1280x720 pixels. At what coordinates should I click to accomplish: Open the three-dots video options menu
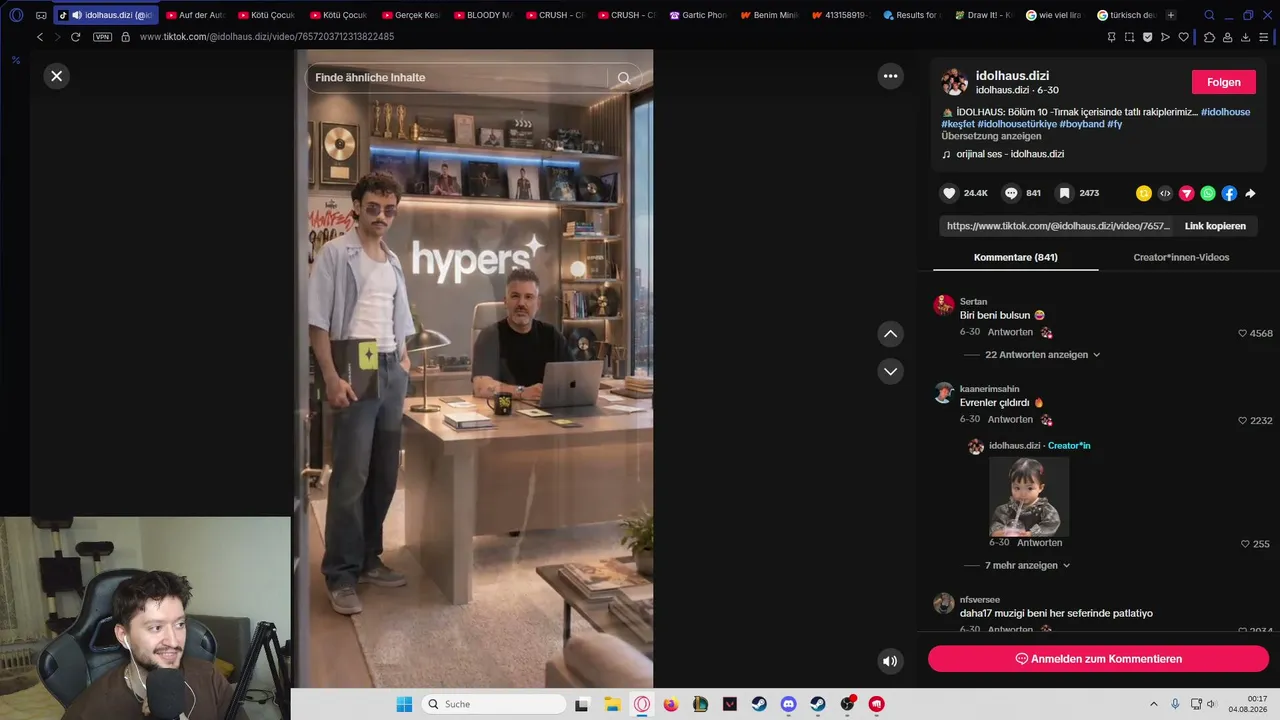(890, 76)
